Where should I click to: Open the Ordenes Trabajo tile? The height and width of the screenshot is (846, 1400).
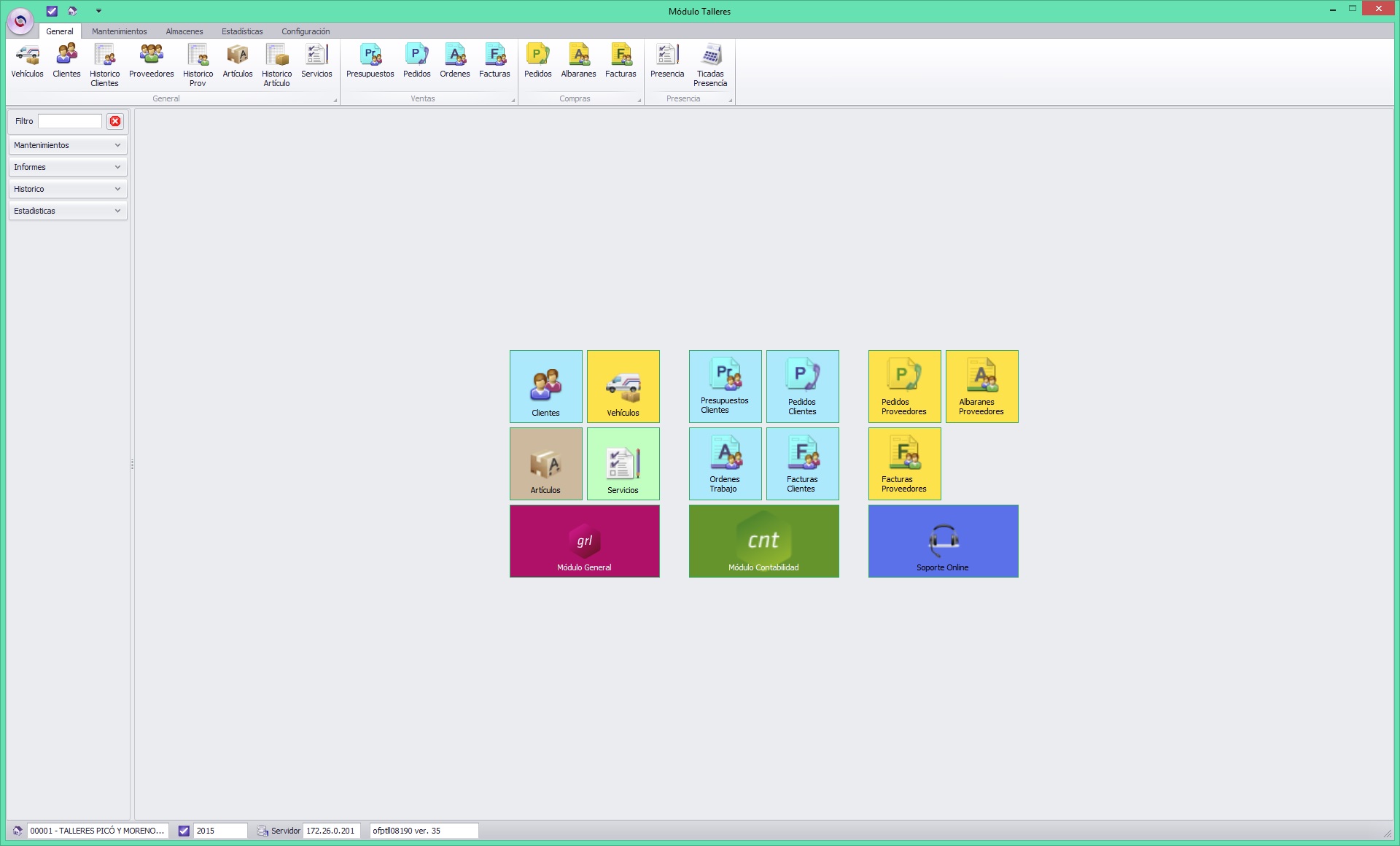click(725, 464)
